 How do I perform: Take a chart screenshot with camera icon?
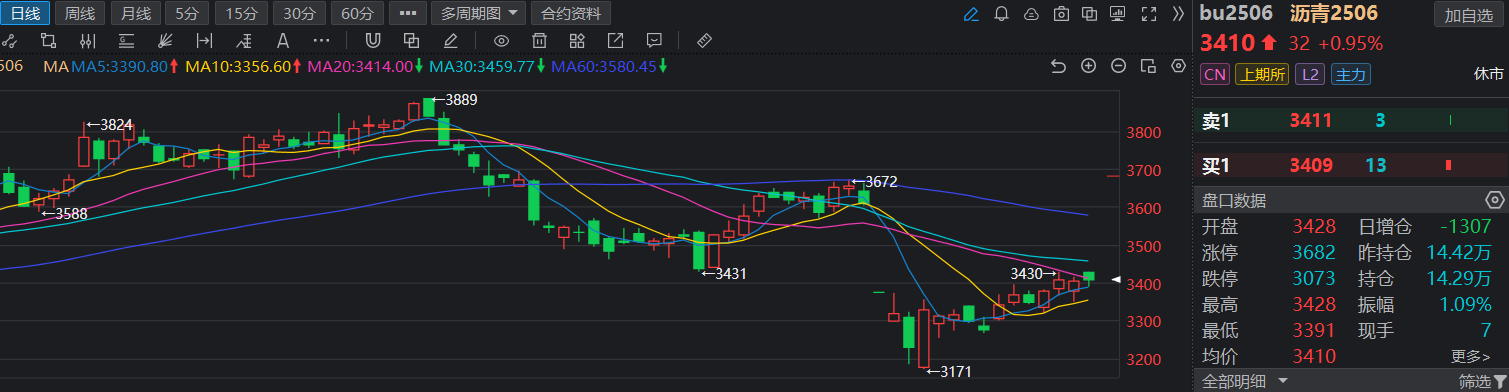click(1061, 14)
